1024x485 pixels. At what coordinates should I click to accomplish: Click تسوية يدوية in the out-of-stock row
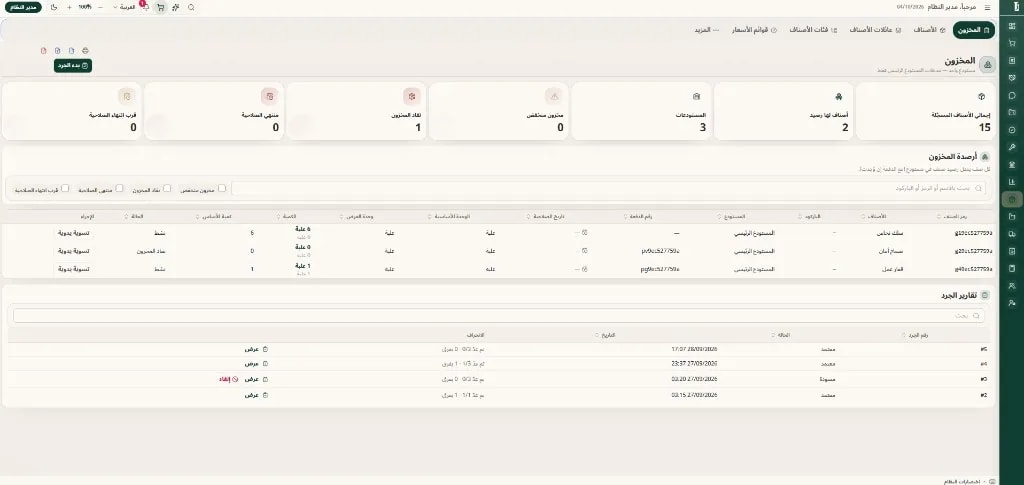tap(73, 251)
